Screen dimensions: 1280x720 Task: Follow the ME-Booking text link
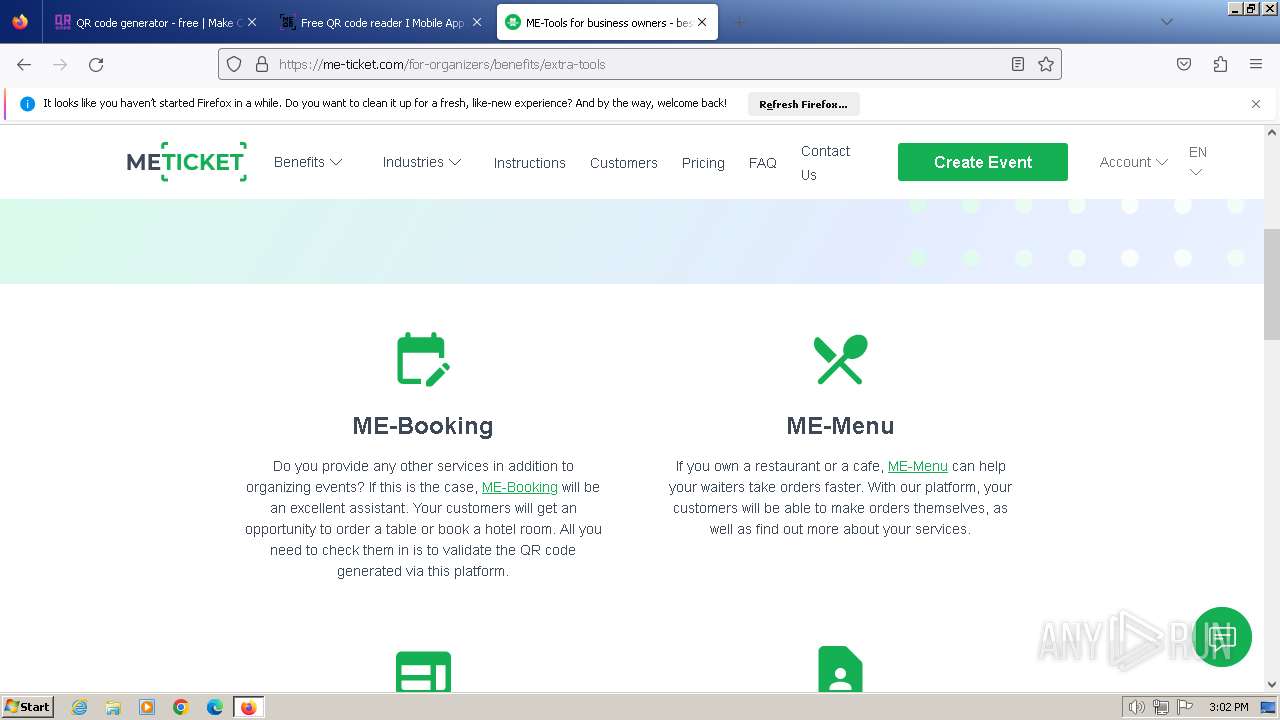(520, 487)
